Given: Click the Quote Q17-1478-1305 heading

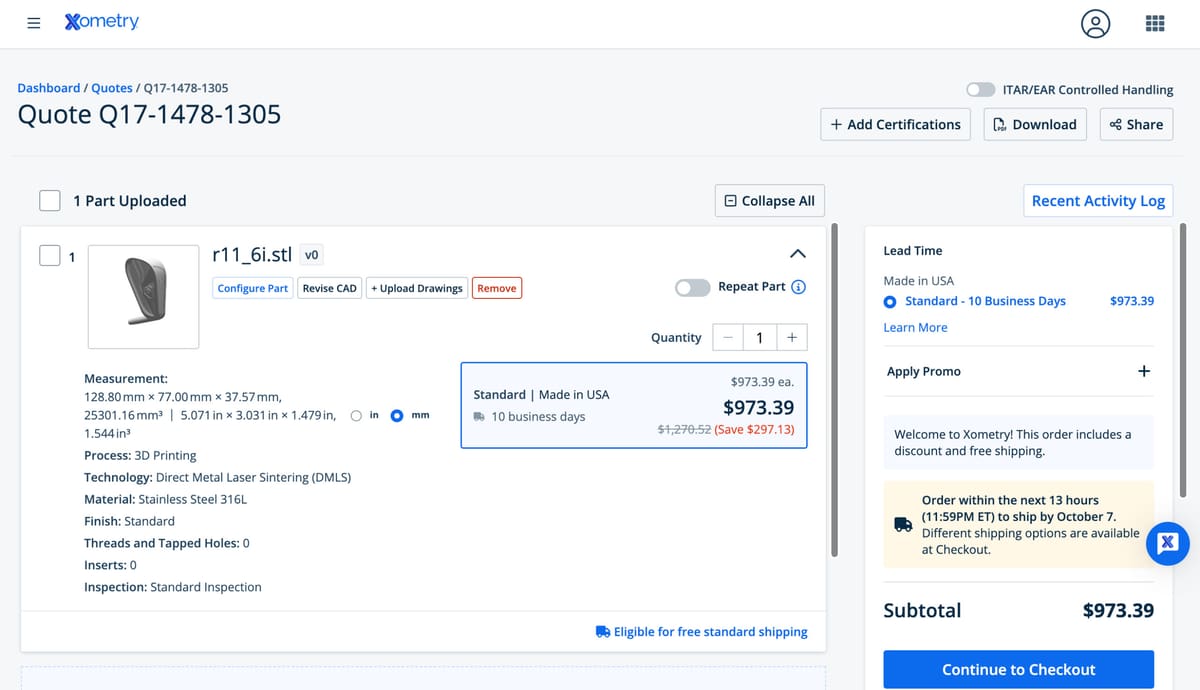Looking at the screenshot, I should tap(149, 114).
